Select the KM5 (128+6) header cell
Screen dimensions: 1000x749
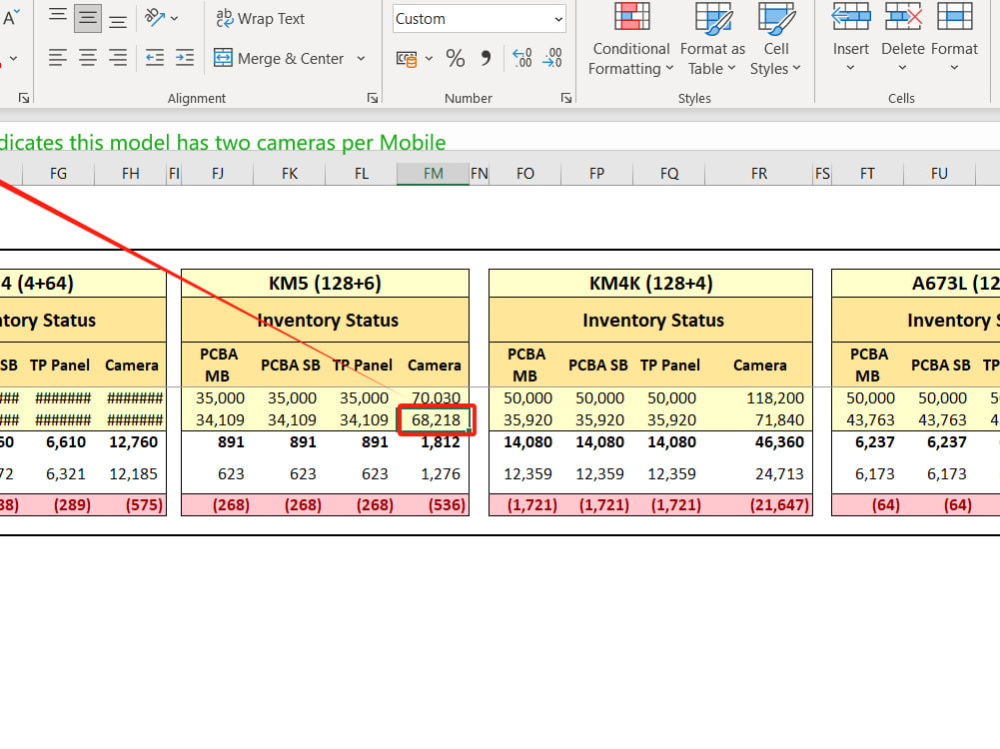click(x=325, y=283)
